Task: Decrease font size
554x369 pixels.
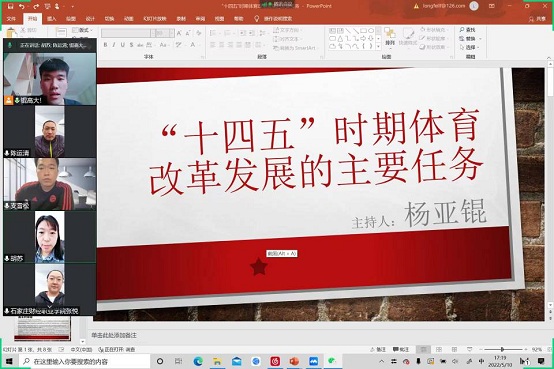Action: tap(188, 33)
